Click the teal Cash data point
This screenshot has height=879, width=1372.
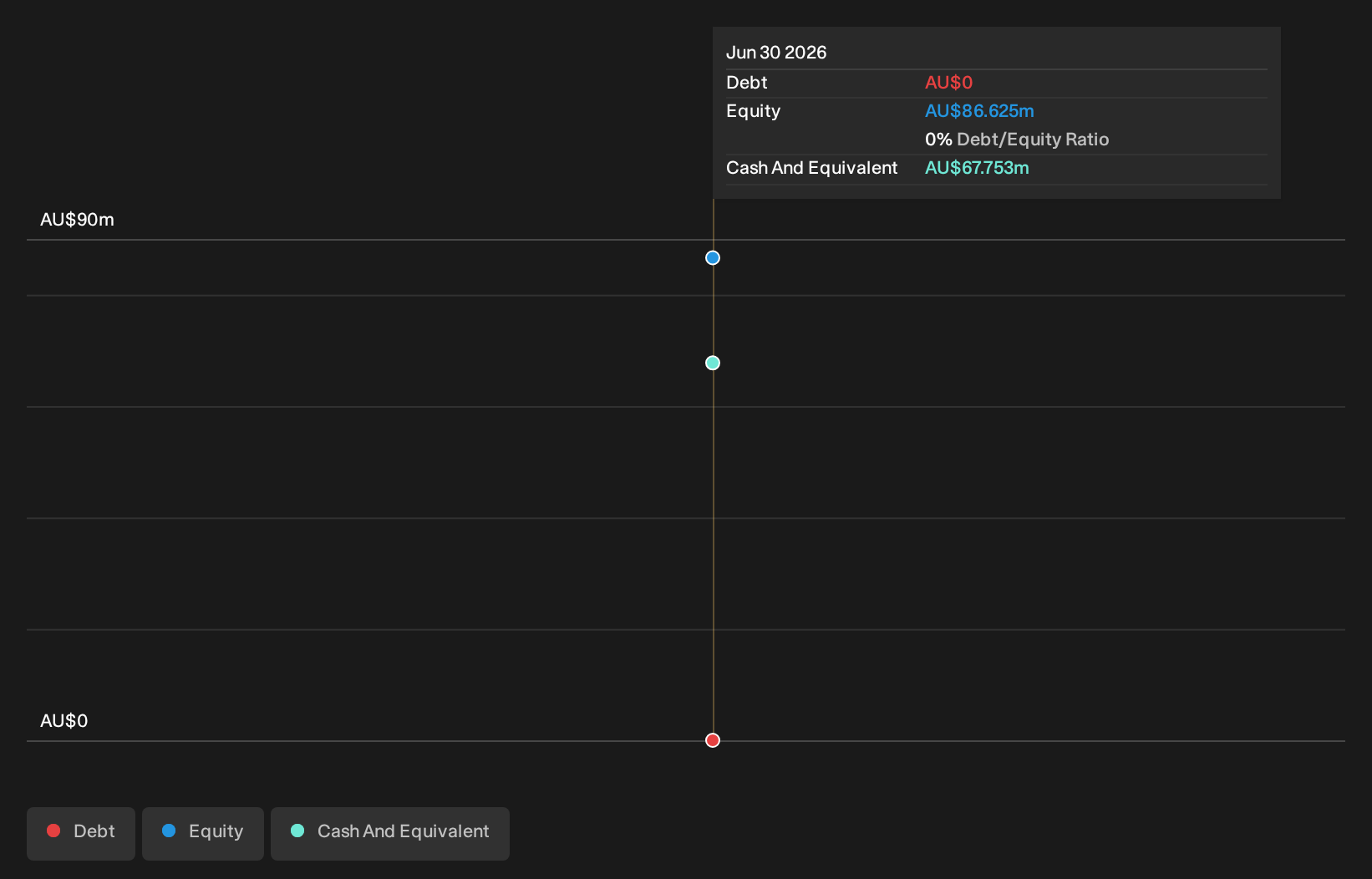coord(713,363)
